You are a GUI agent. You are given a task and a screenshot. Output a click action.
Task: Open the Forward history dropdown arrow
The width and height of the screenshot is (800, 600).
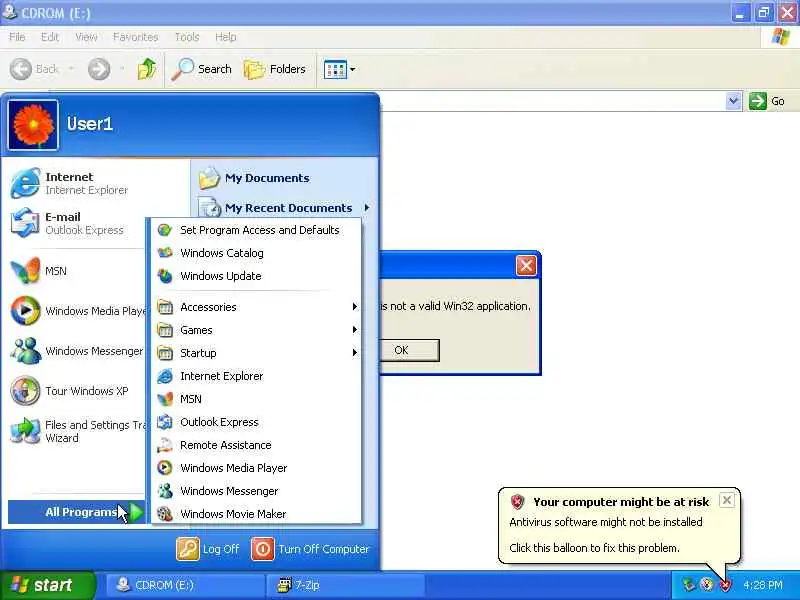122,69
